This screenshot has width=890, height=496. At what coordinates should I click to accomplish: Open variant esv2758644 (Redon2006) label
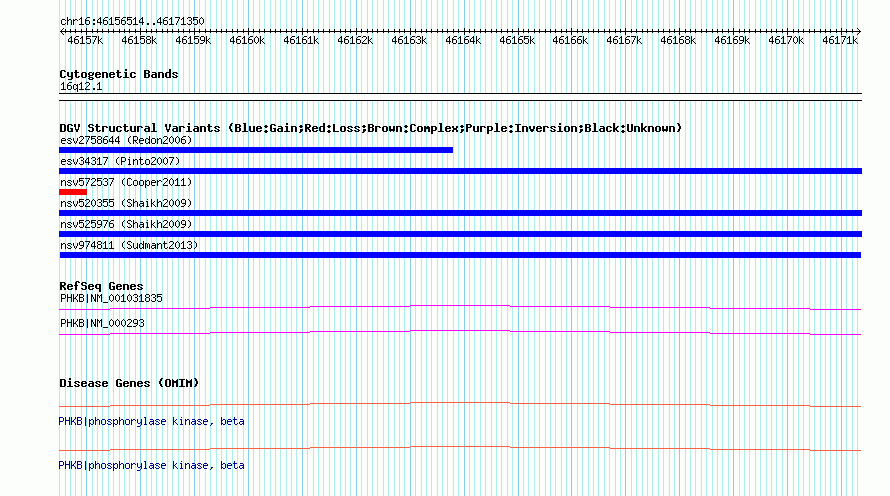point(126,140)
